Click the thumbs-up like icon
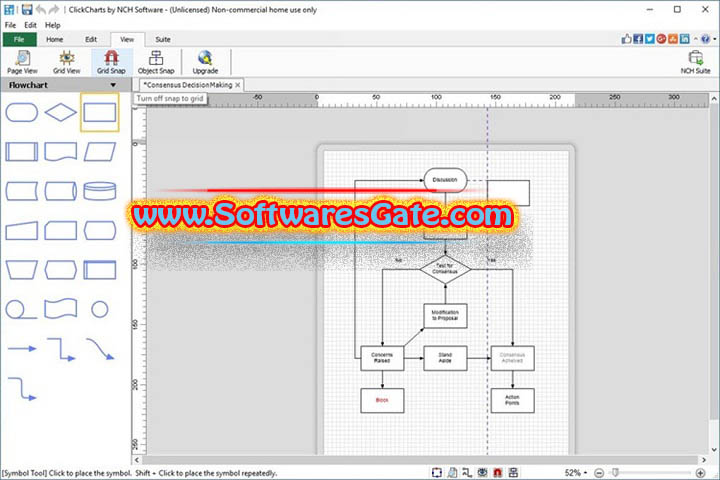 [626, 39]
